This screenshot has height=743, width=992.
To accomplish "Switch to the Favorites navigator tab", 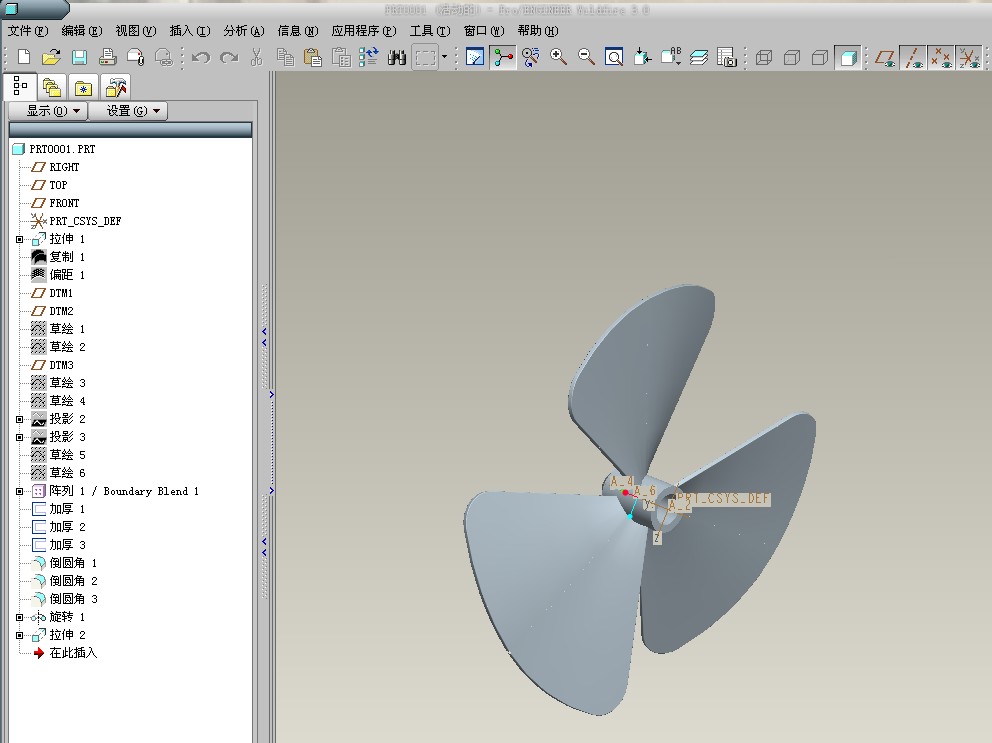I will pos(83,88).
